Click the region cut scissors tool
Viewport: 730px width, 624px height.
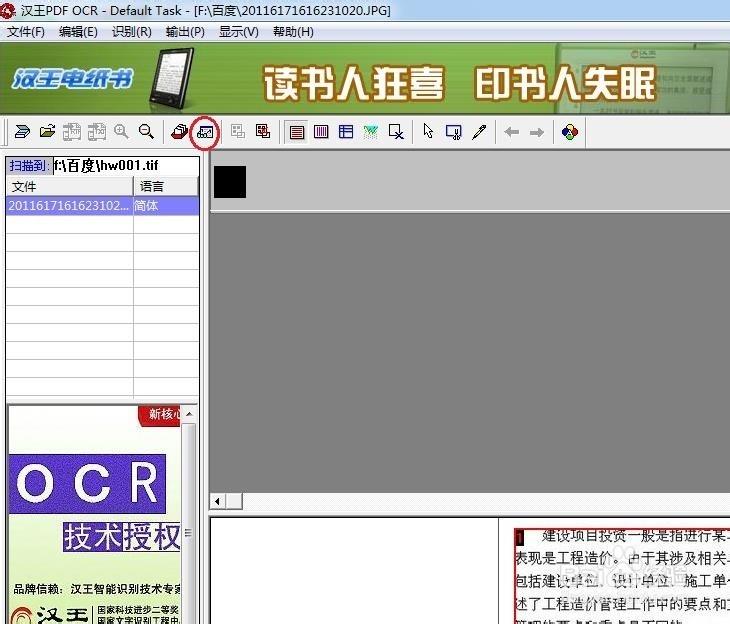[453, 132]
